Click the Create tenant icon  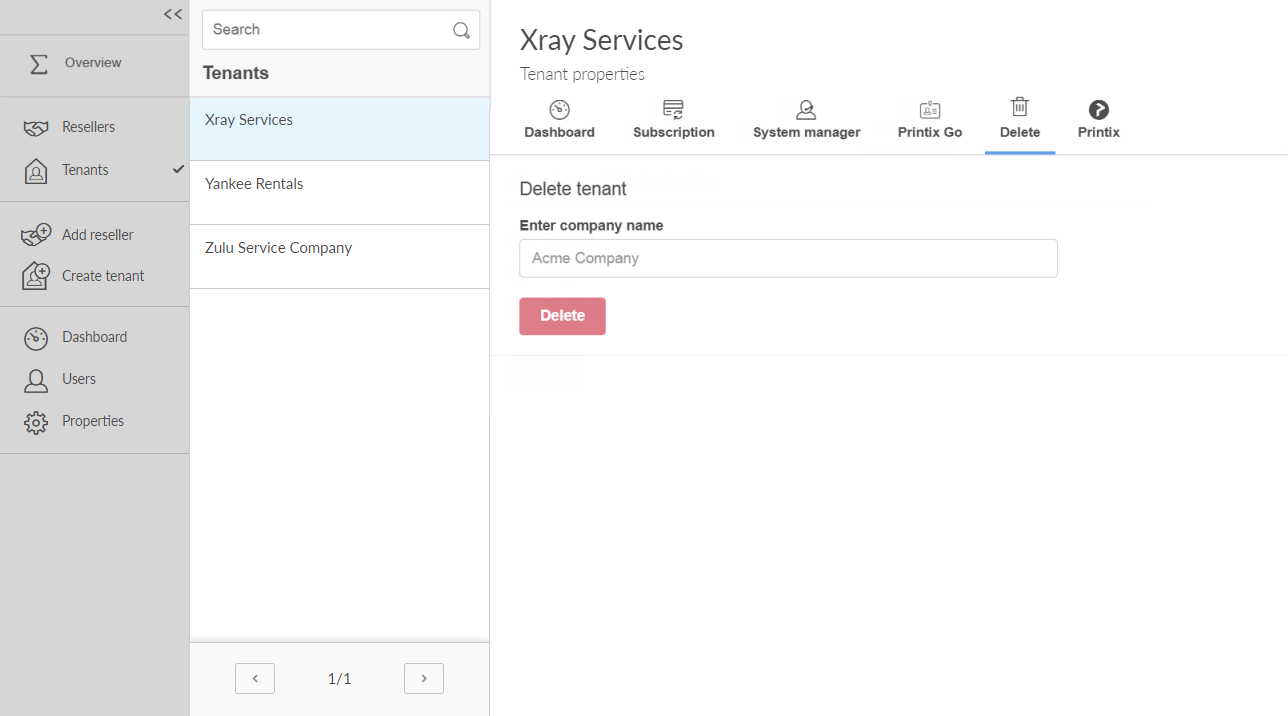coord(36,276)
